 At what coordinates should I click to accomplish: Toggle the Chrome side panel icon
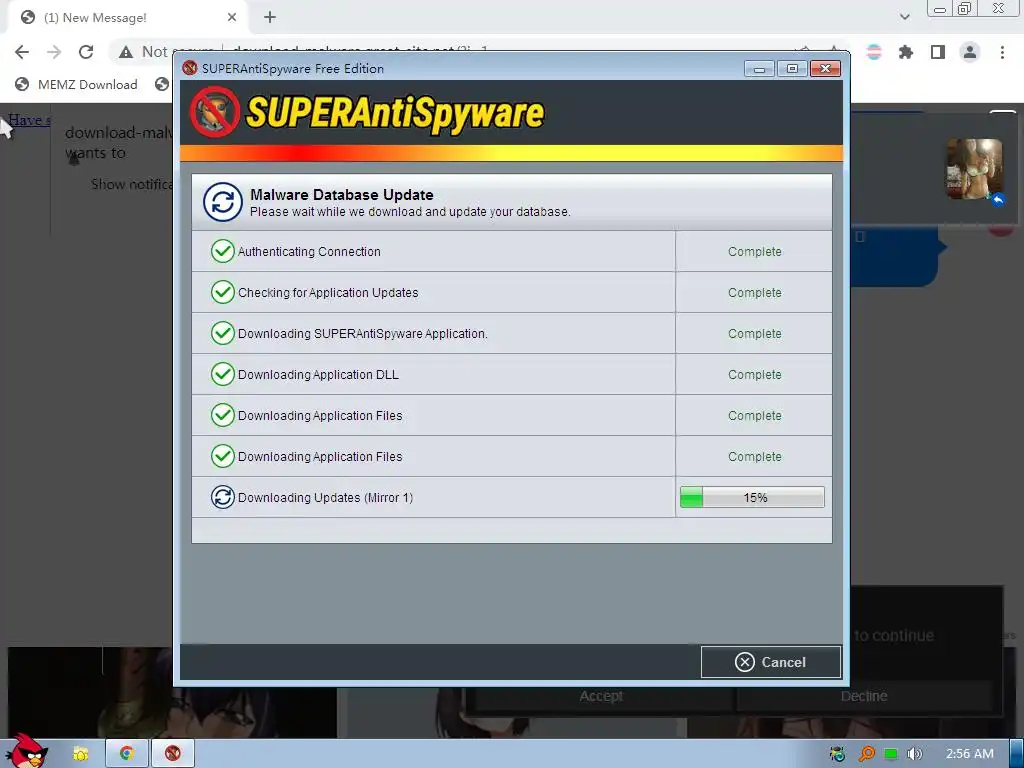point(938,52)
